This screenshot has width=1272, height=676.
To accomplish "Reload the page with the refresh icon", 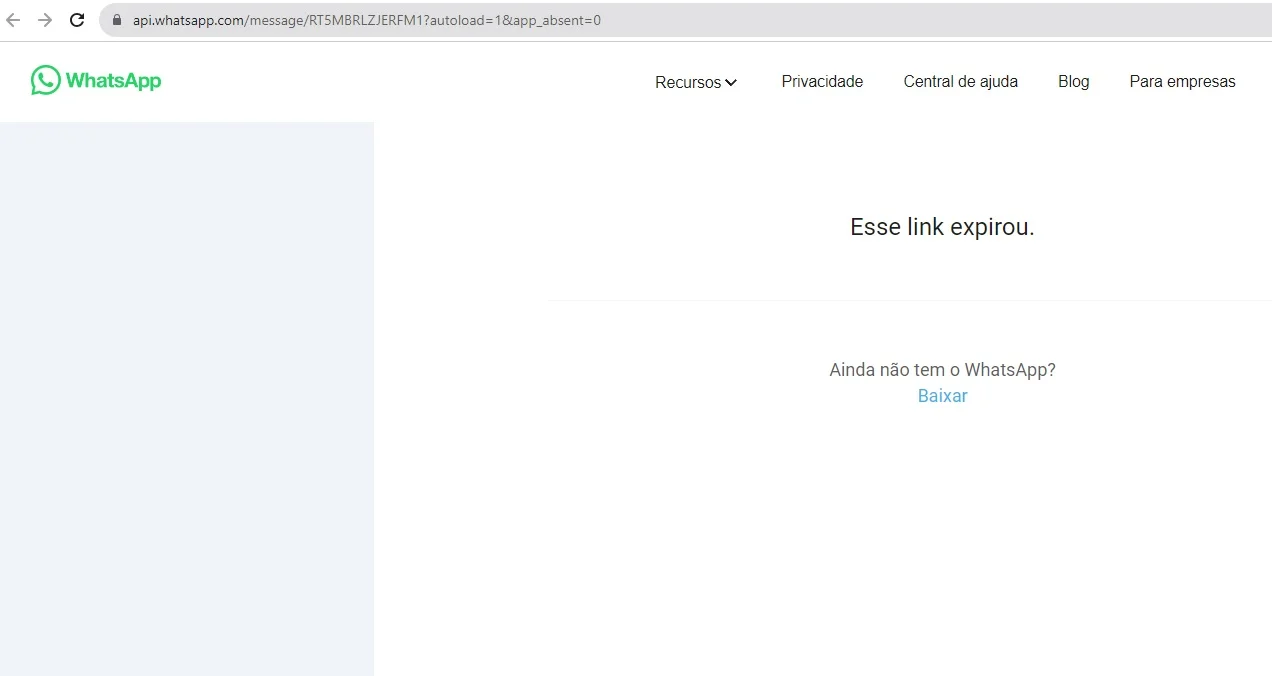I will coord(77,20).
